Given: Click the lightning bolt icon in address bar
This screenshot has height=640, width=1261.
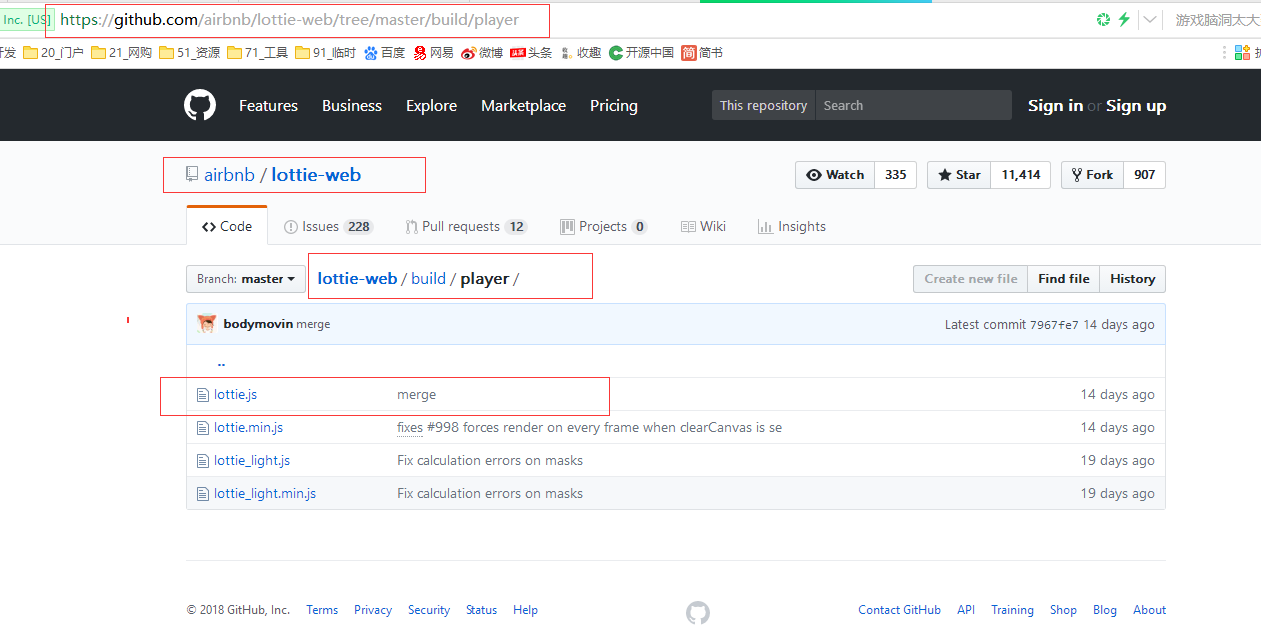Looking at the screenshot, I should pyautogui.click(x=1124, y=19).
